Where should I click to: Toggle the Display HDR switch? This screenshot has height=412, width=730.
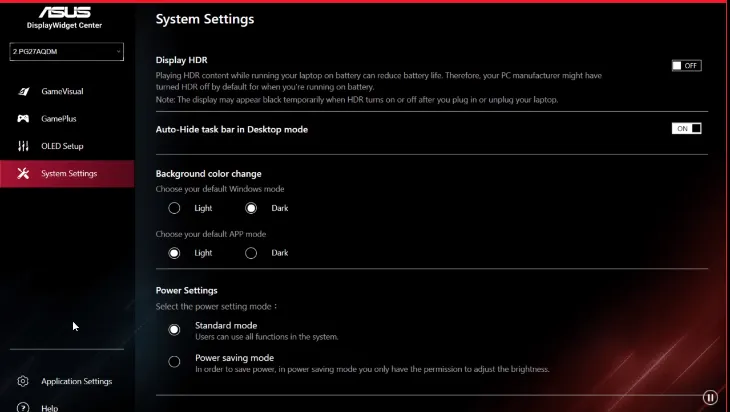[x=686, y=66]
